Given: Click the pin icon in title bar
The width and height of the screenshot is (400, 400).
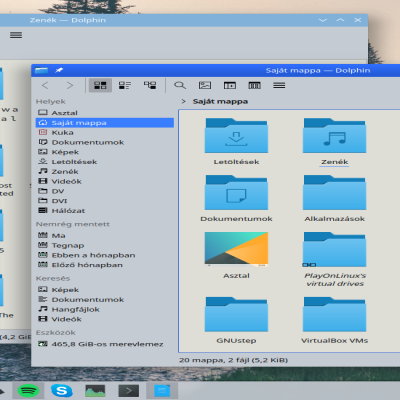Looking at the screenshot, I should pyautogui.click(x=59, y=70).
